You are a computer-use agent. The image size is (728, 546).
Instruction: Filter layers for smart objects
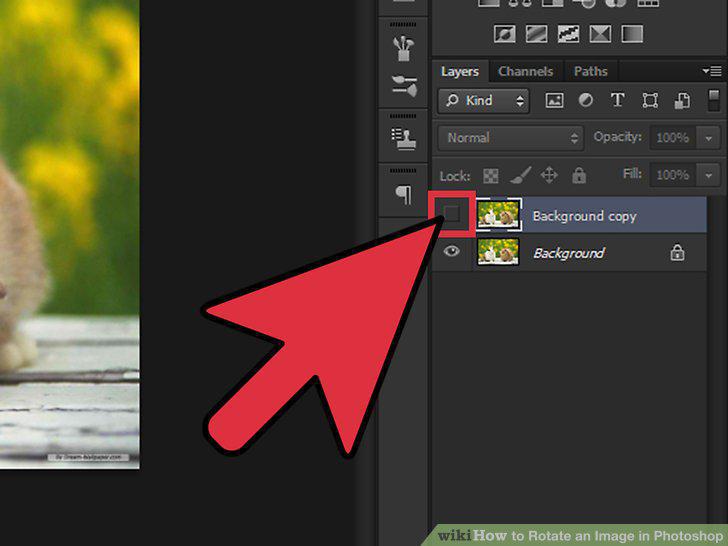point(682,101)
